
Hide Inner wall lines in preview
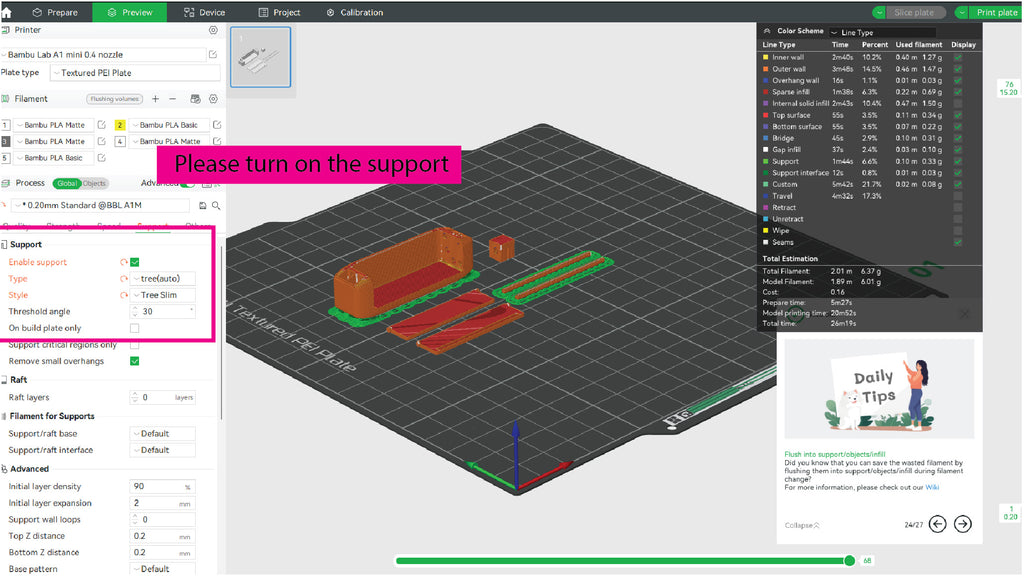tap(957, 57)
